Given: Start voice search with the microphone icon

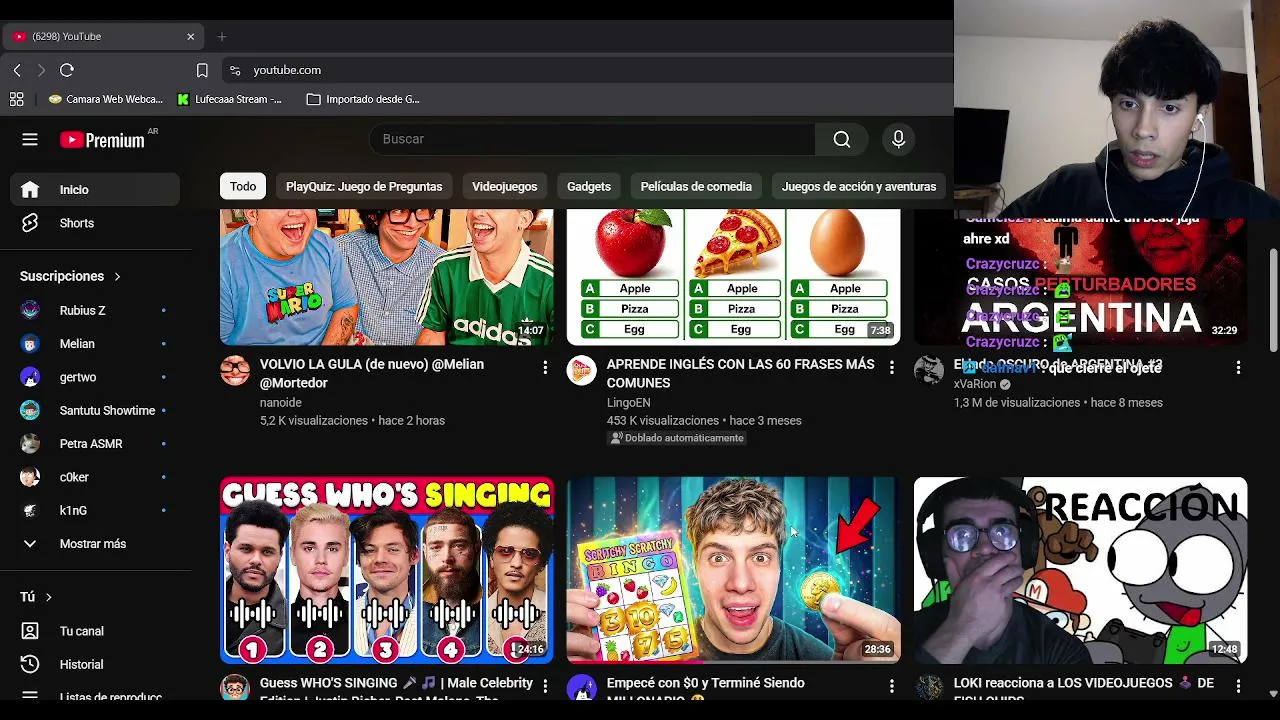Looking at the screenshot, I should (898, 139).
